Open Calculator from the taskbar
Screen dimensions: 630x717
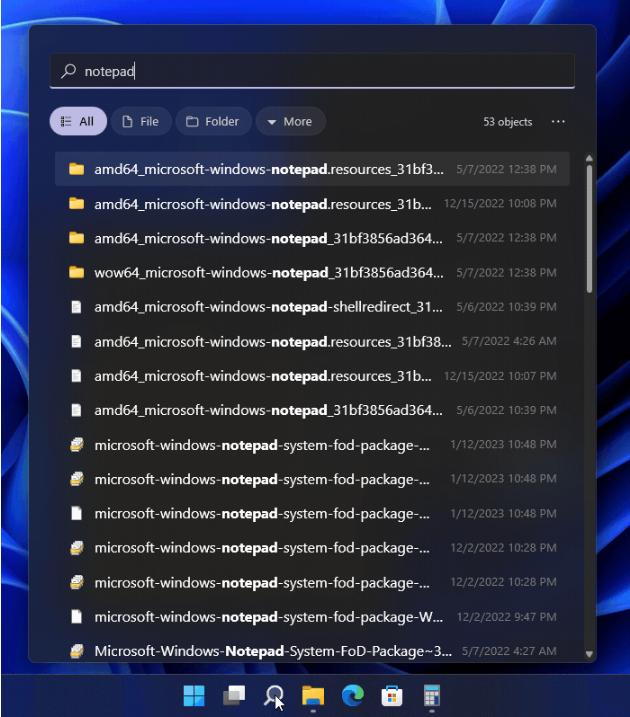pos(432,696)
